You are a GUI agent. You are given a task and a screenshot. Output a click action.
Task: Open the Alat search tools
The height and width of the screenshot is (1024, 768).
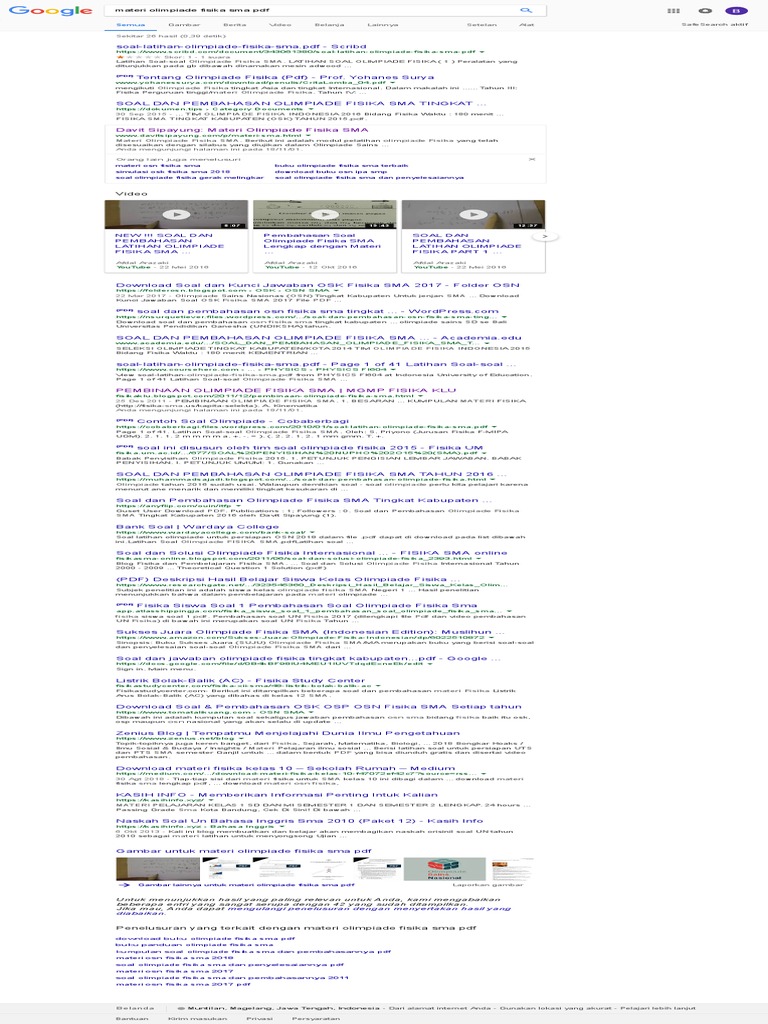pos(526,25)
